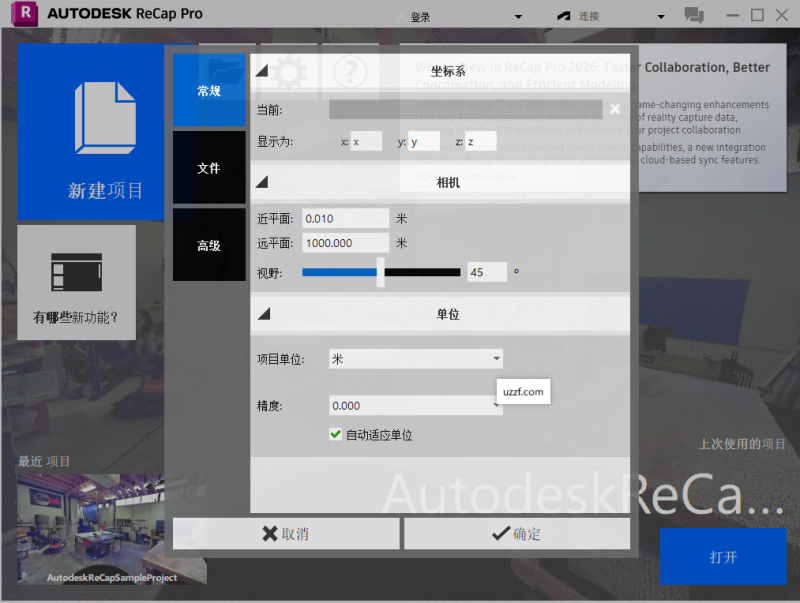Collapse the 单位 section triangle
Screen dimensions: 800x603
click(x=263, y=311)
